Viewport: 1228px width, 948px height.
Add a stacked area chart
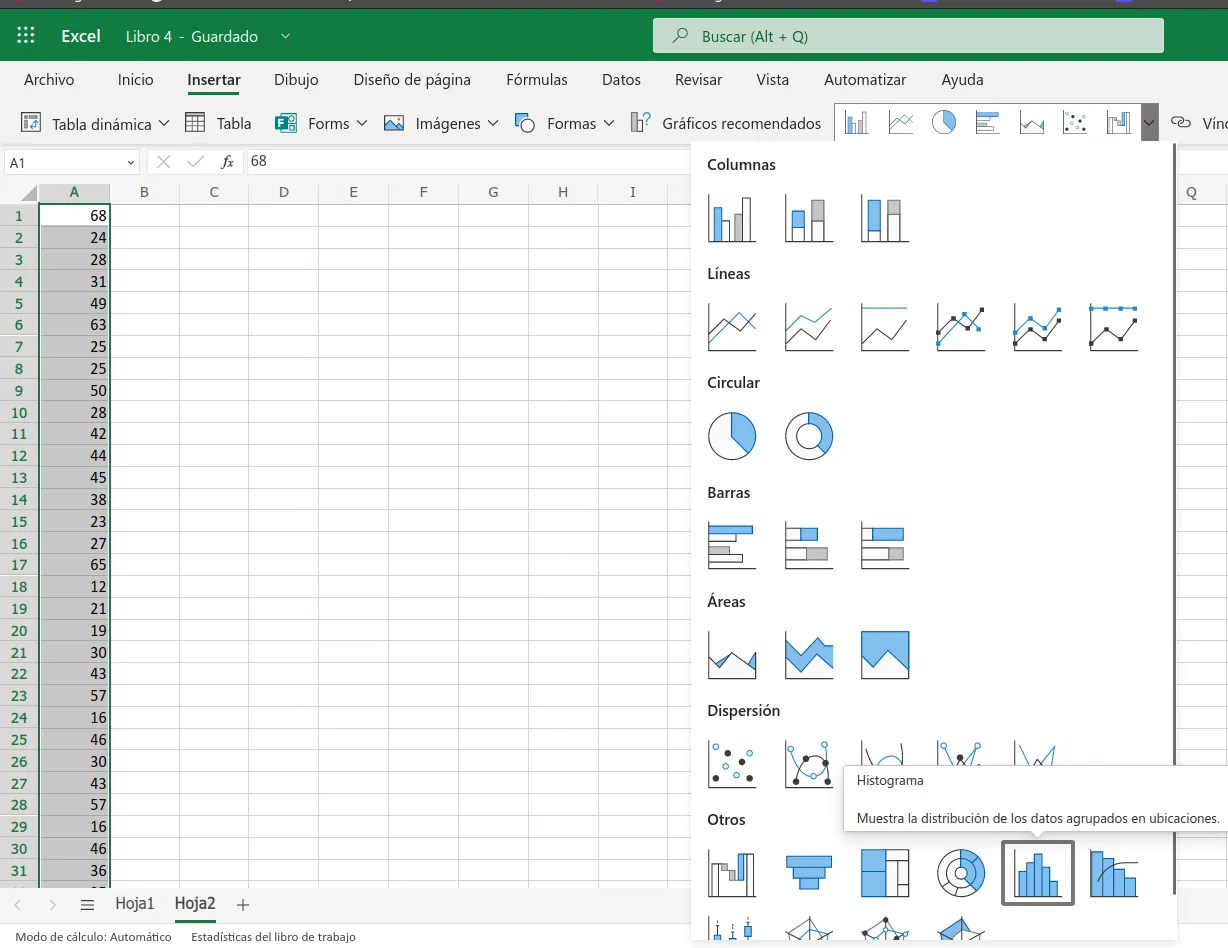click(809, 655)
